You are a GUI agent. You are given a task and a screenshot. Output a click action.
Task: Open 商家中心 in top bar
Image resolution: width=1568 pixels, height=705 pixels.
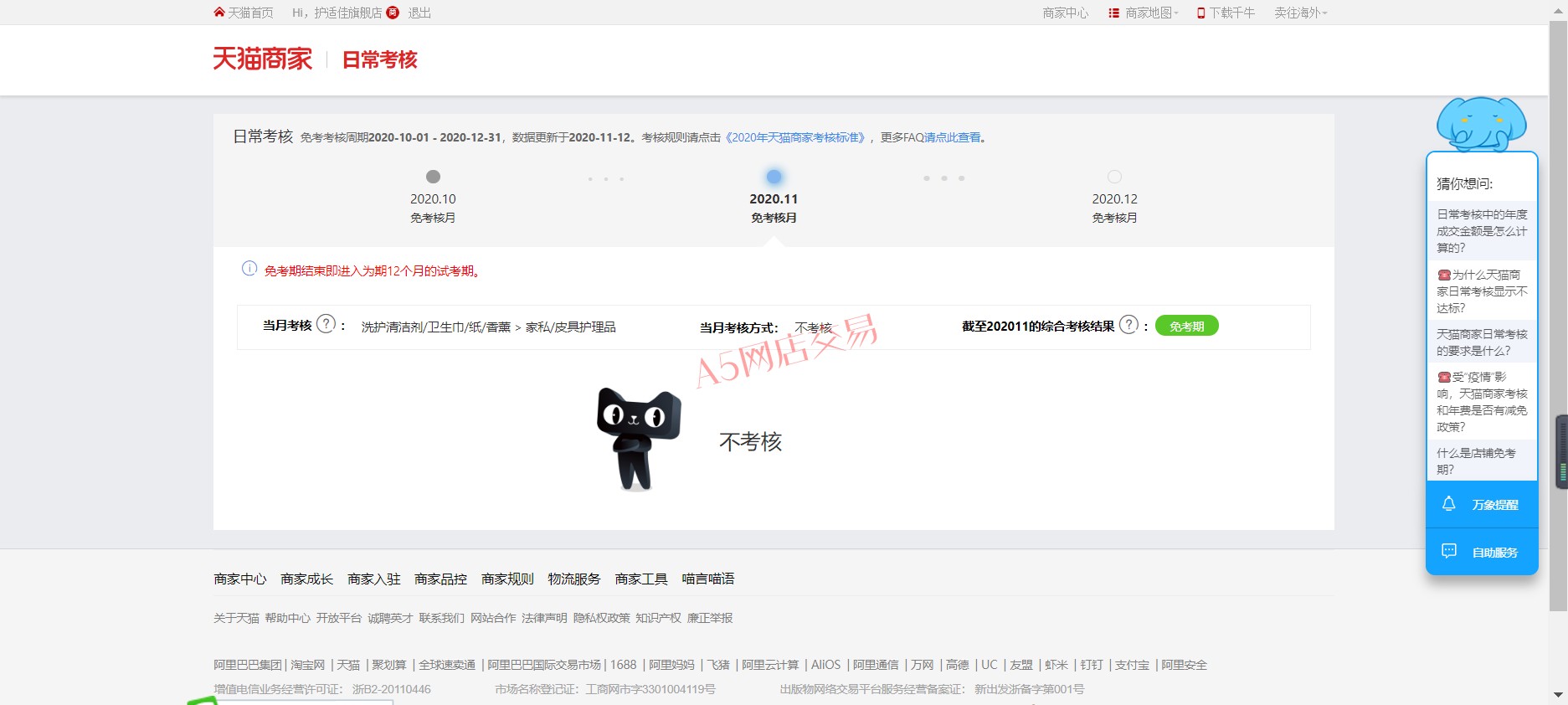coord(1065,13)
